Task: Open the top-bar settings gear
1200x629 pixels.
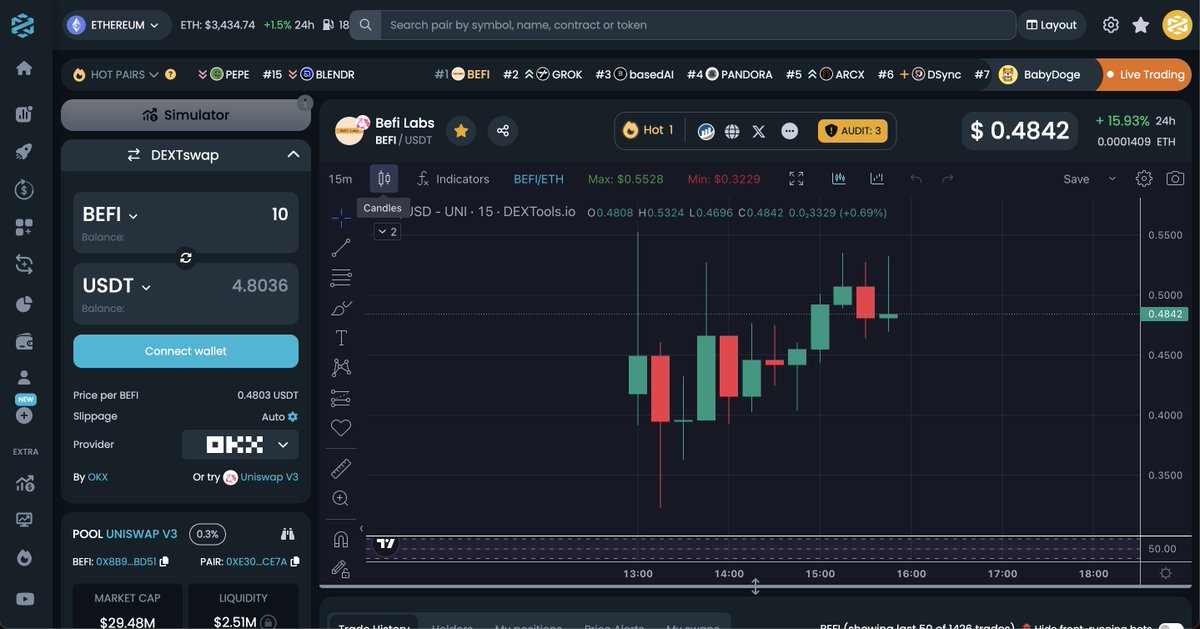Action: [1110, 25]
